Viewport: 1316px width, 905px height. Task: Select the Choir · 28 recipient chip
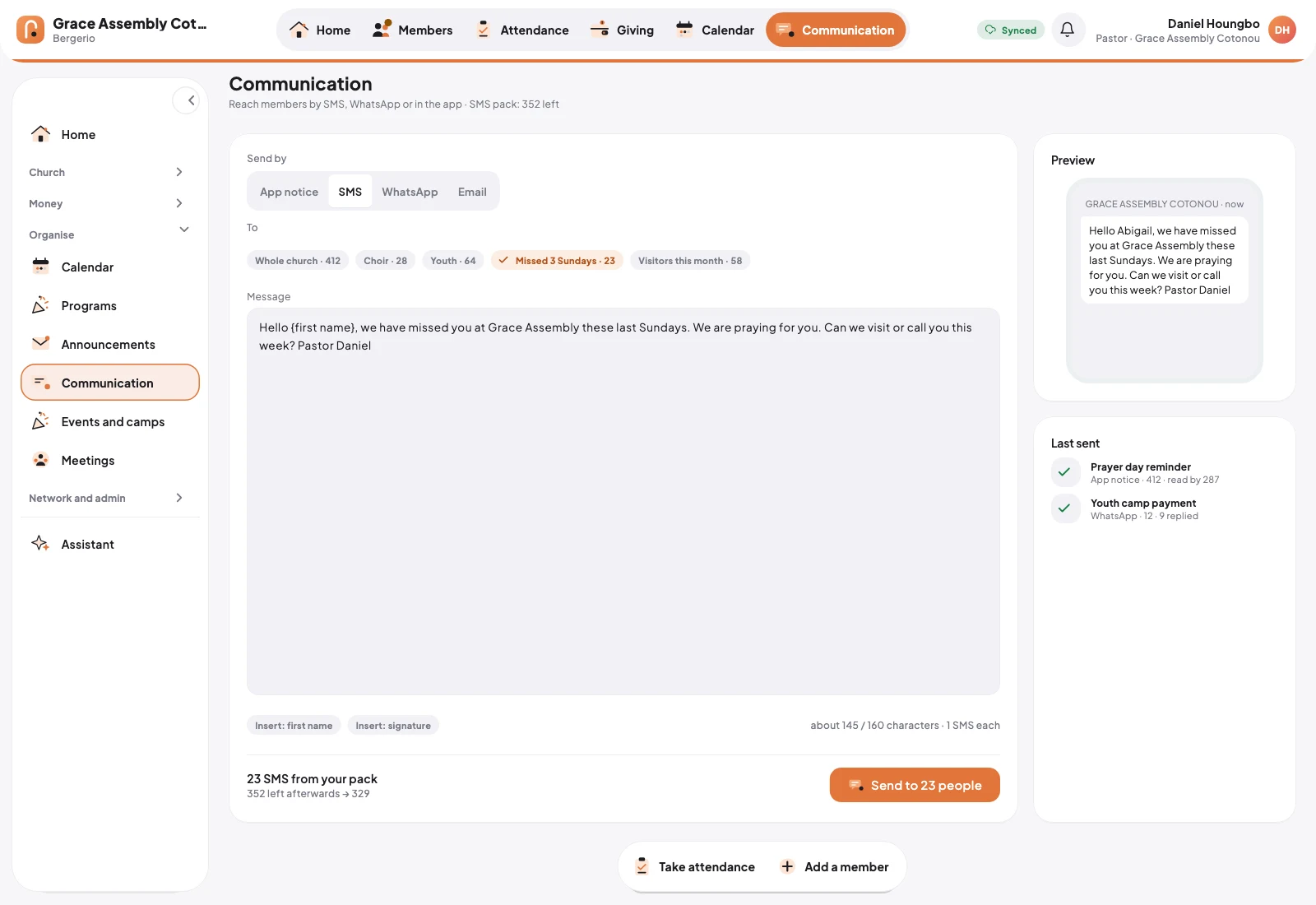click(386, 261)
